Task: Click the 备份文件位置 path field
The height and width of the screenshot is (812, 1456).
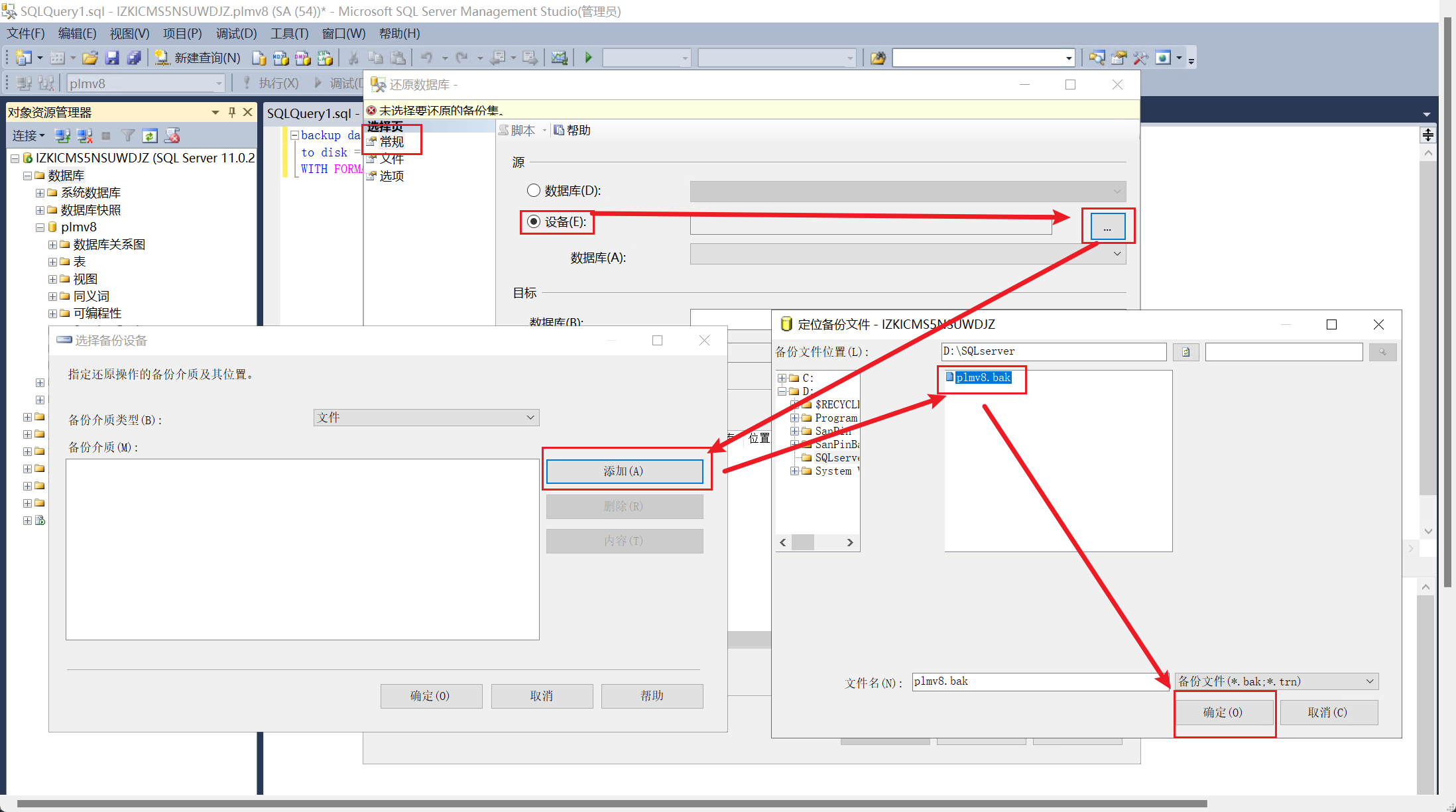Action: coord(1053,352)
